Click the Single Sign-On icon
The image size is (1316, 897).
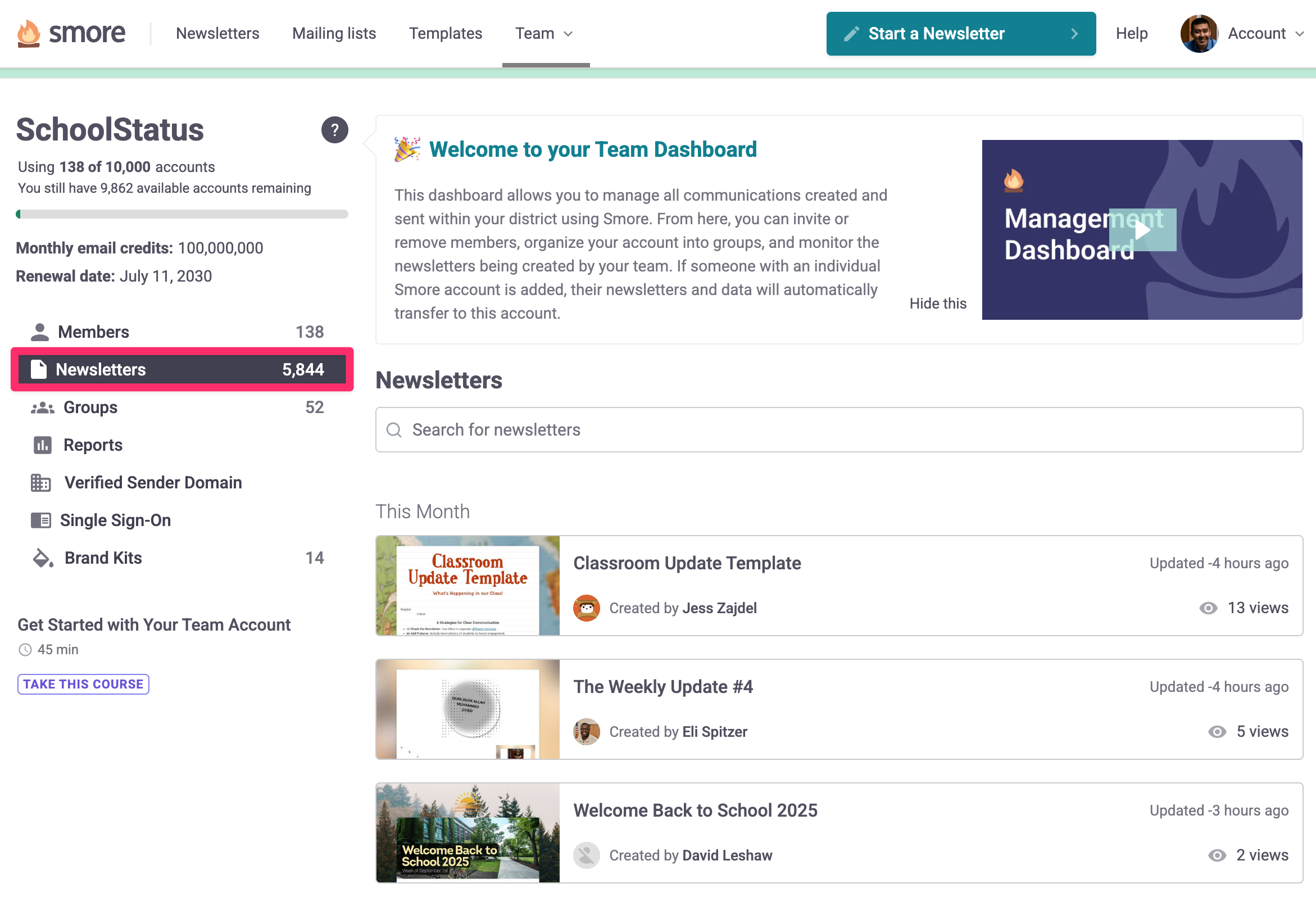coord(41,520)
